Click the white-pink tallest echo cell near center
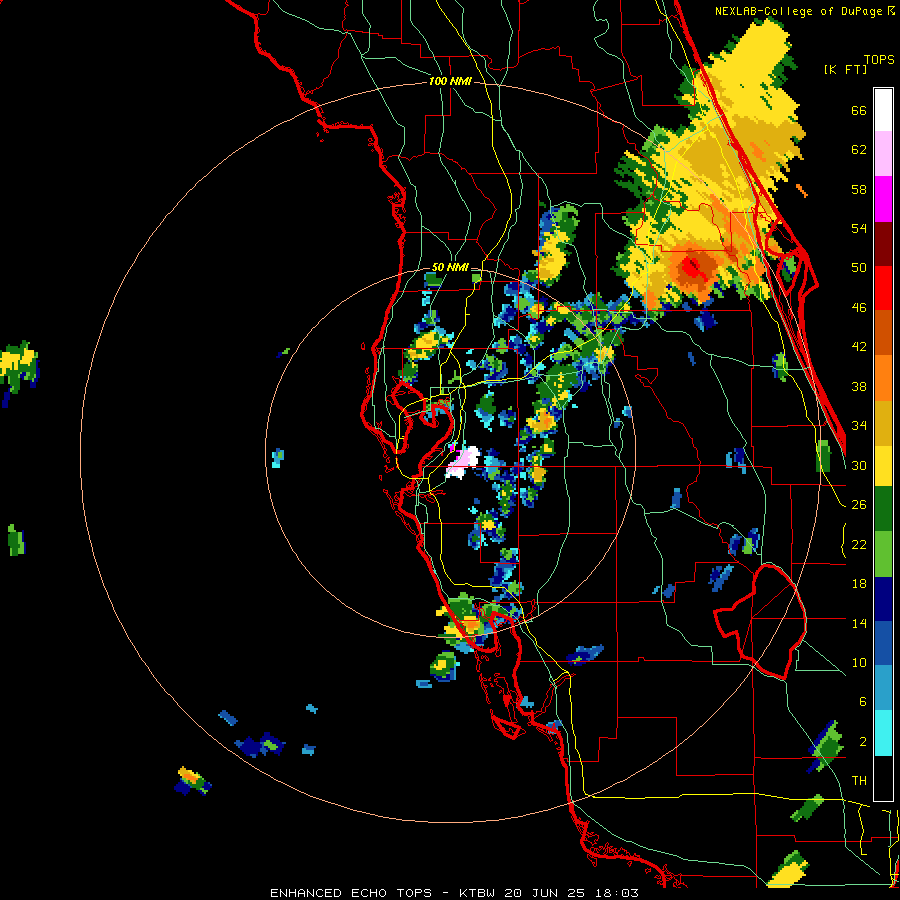The height and width of the screenshot is (900, 900). [x=463, y=463]
